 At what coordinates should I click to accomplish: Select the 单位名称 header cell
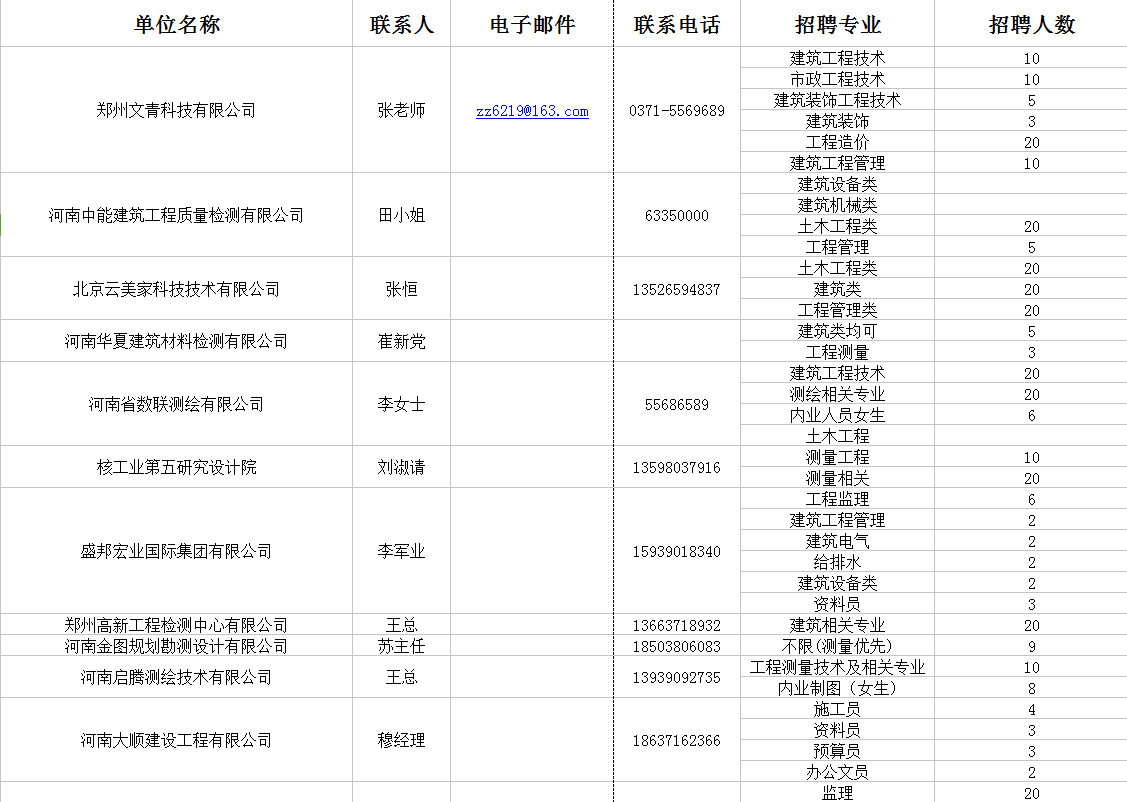[176, 25]
